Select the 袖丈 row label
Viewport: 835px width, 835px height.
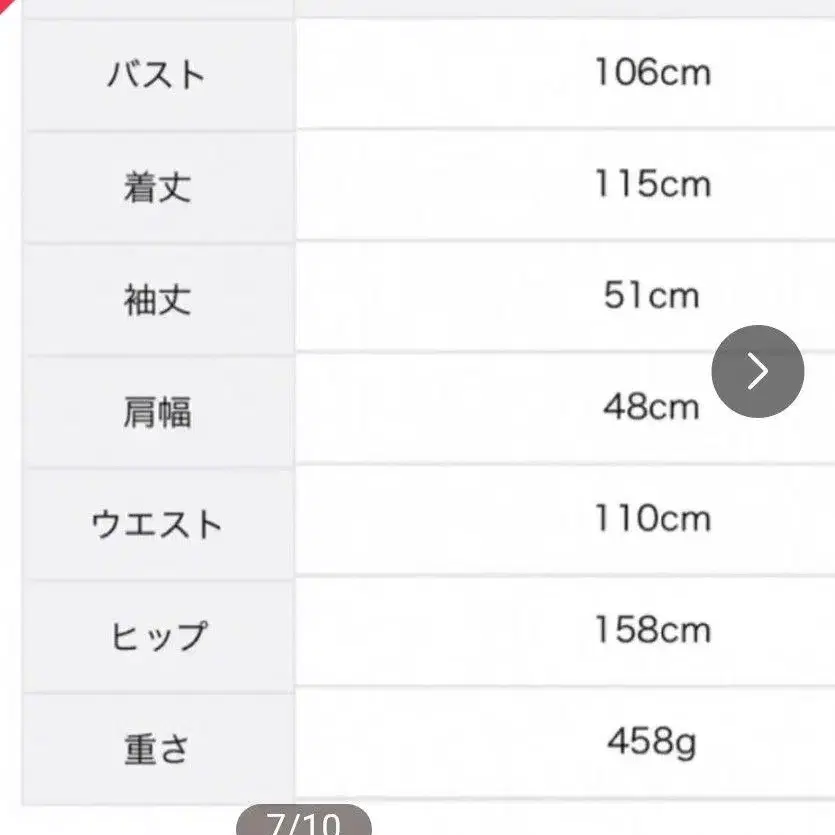tap(157, 298)
